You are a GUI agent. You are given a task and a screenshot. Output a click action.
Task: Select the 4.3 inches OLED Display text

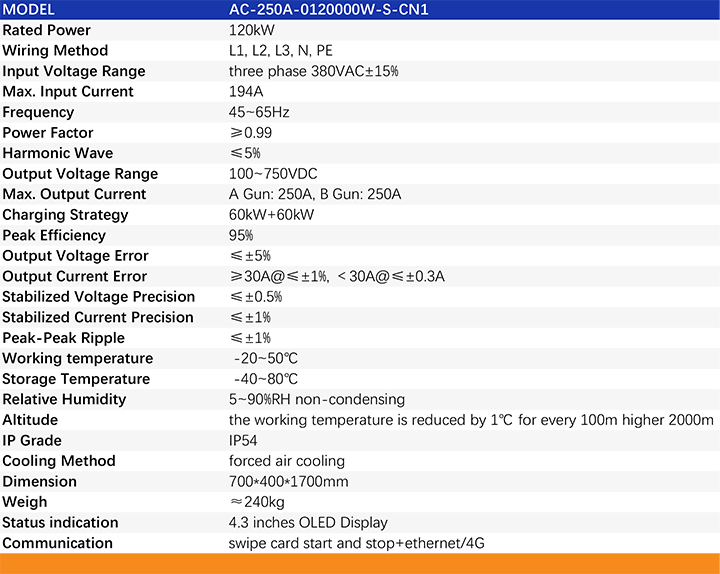pos(308,522)
